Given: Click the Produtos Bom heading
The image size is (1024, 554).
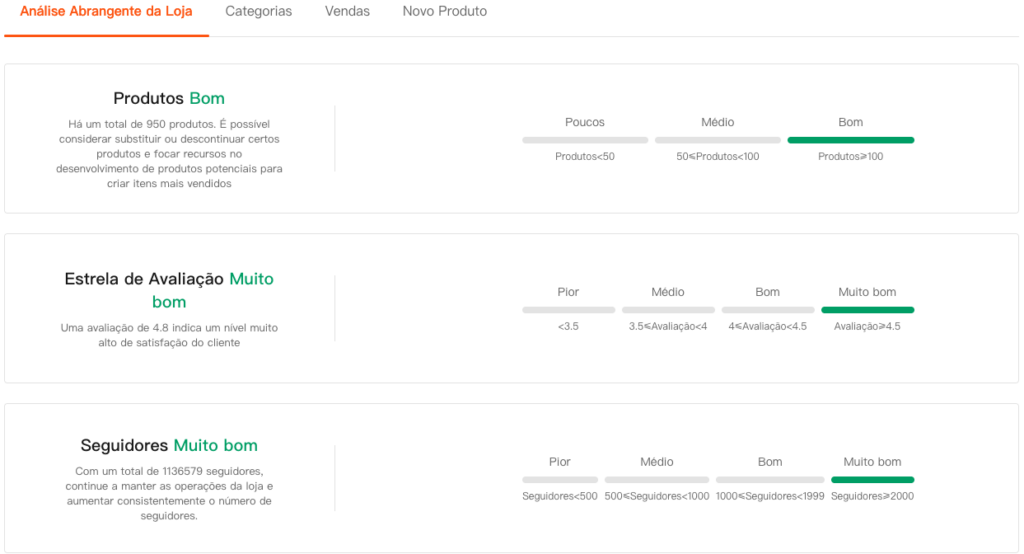Looking at the screenshot, I should 169,98.
